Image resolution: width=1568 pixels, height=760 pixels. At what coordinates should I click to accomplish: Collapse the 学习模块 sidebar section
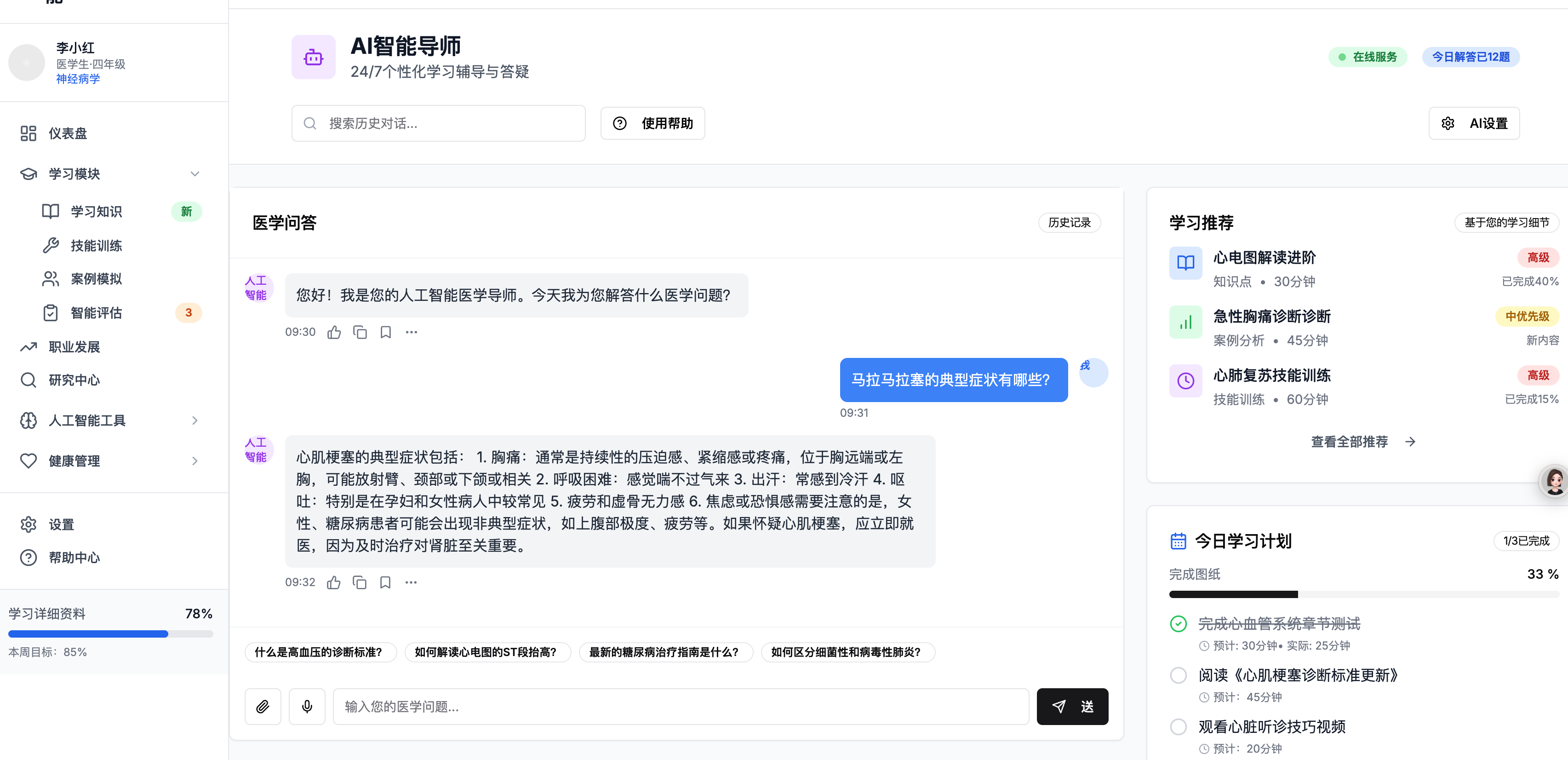coord(195,174)
